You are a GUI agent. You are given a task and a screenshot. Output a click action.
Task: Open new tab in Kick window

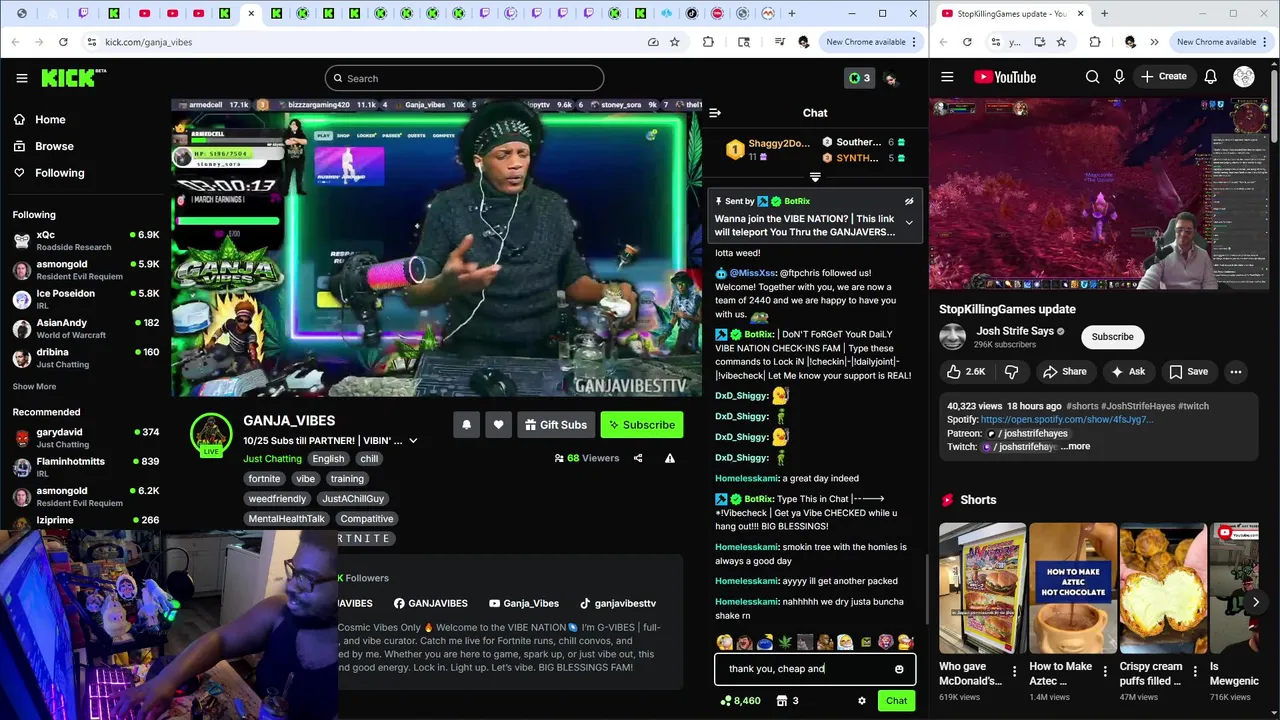(792, 14)
